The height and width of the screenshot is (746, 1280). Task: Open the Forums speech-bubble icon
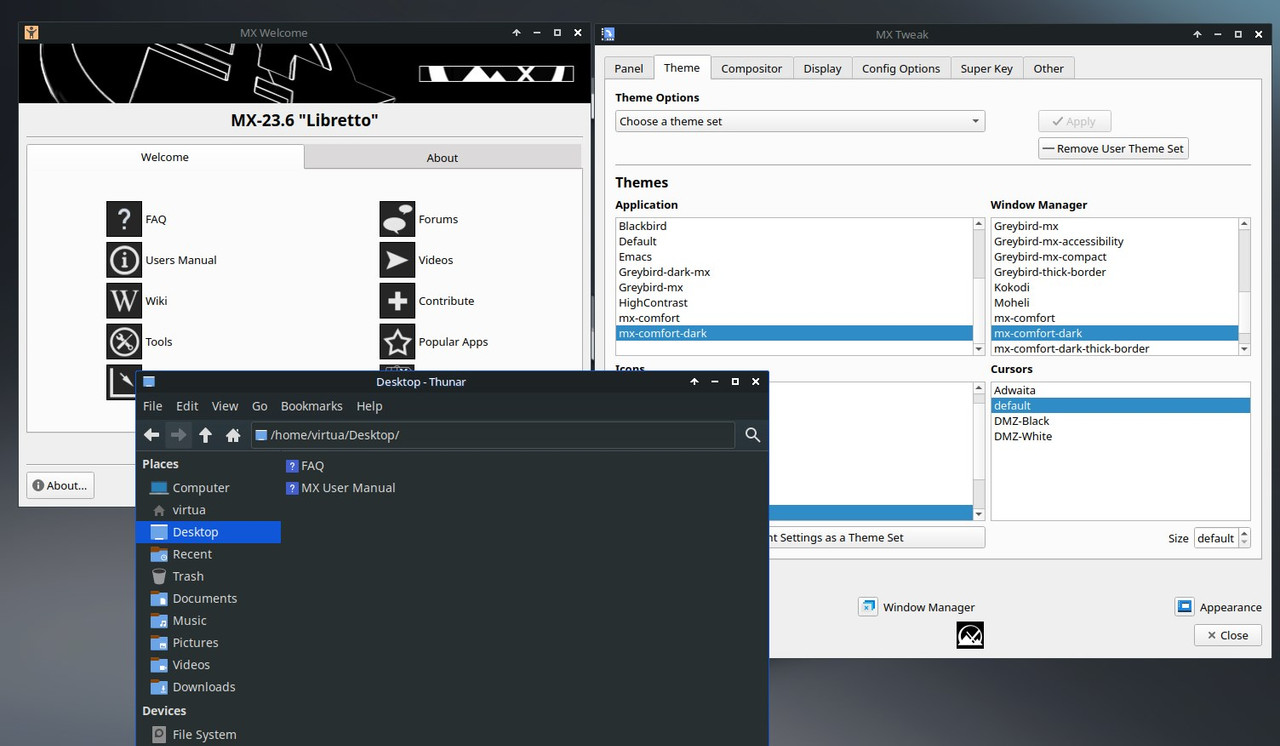[x=397, y=219]
